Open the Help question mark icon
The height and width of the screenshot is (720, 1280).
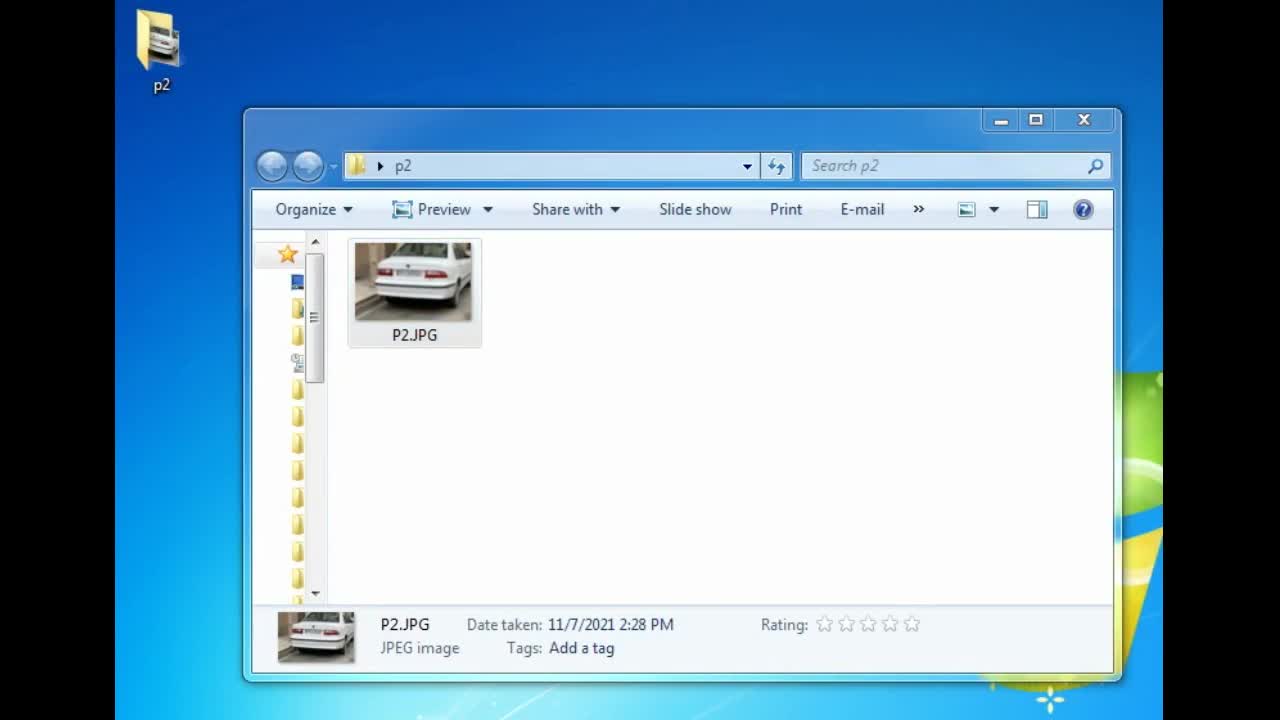pyautogui.click(x=1083, y=209)
